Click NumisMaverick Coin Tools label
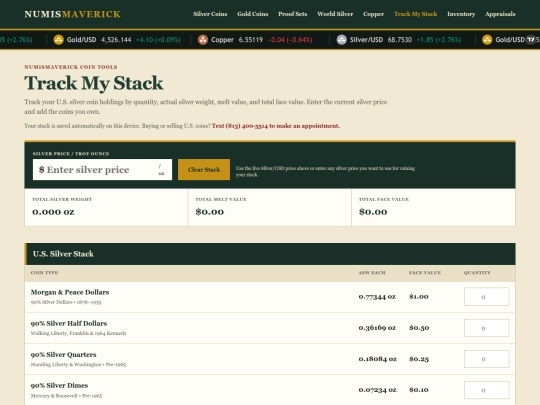540x405 pixels. tap(71, 67)
